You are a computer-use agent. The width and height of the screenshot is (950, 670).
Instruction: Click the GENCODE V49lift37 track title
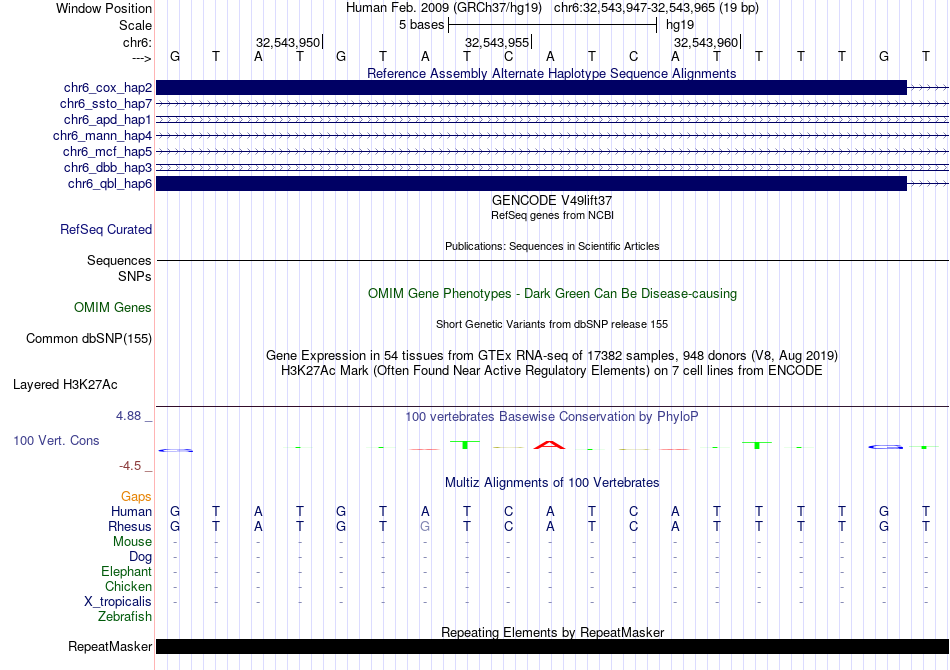pos(552,201)
